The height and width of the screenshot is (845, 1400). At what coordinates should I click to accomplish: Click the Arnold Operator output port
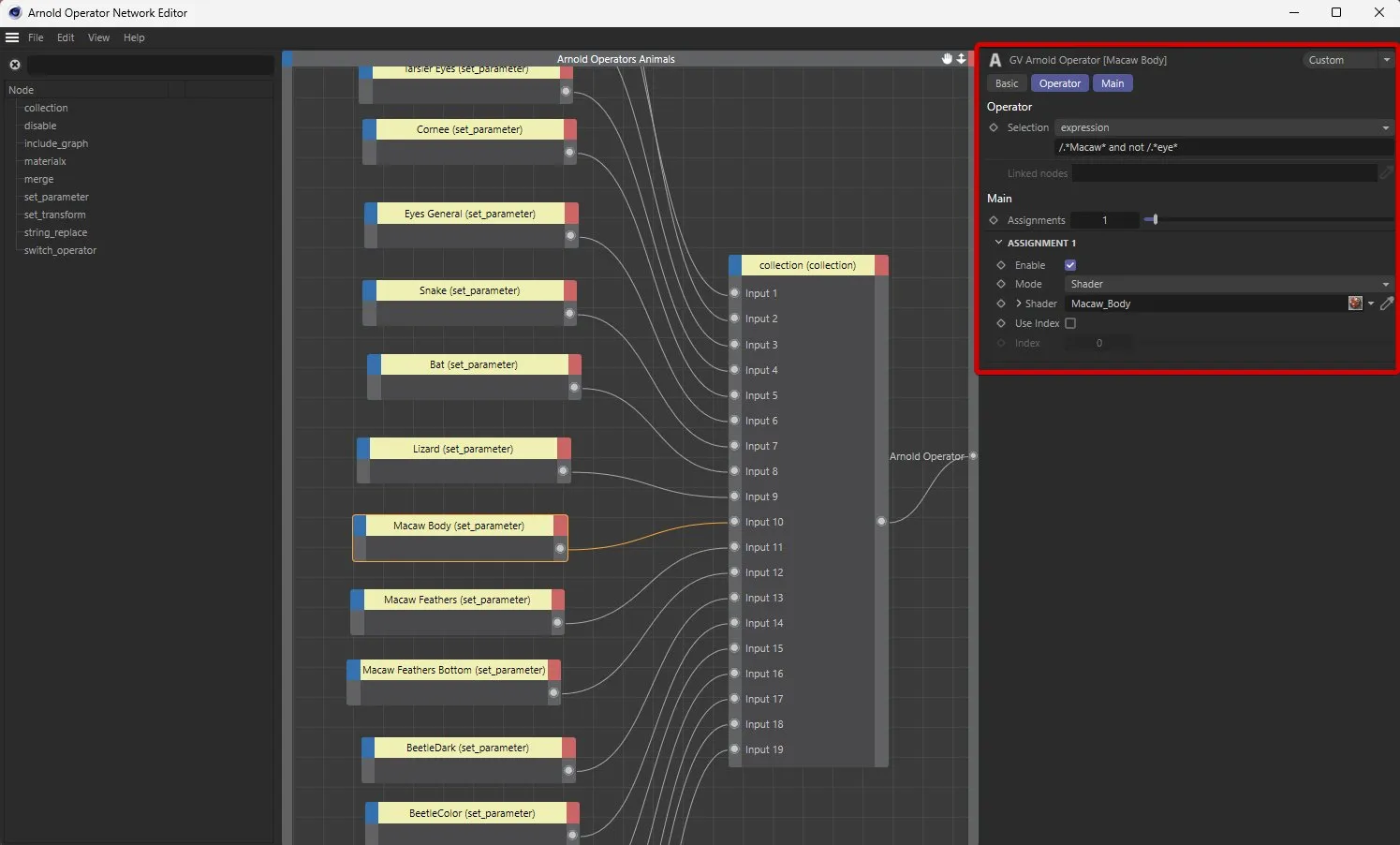click(x=973, y=456)
